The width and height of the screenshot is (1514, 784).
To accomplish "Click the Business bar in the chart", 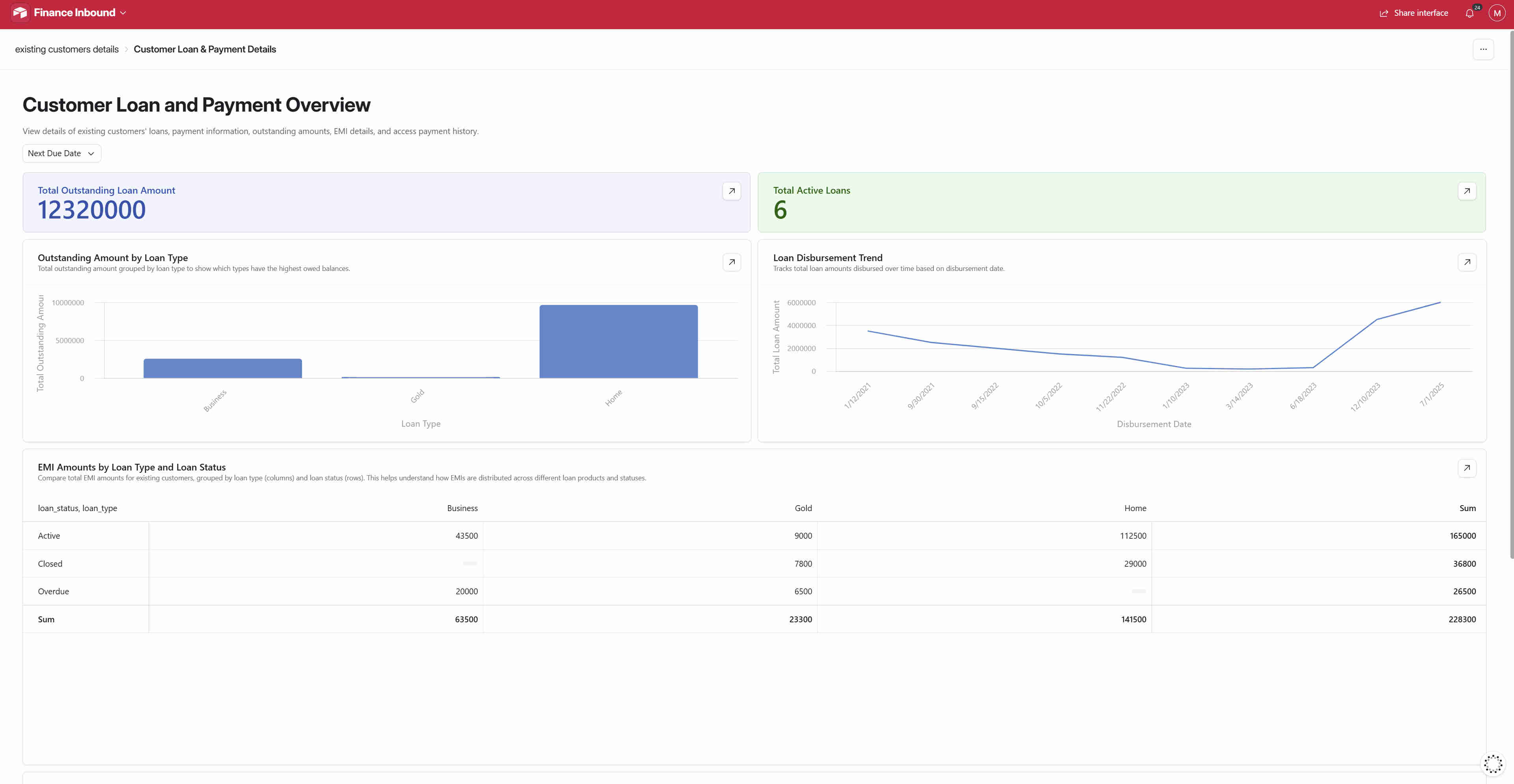I will [x=223, y=368].
